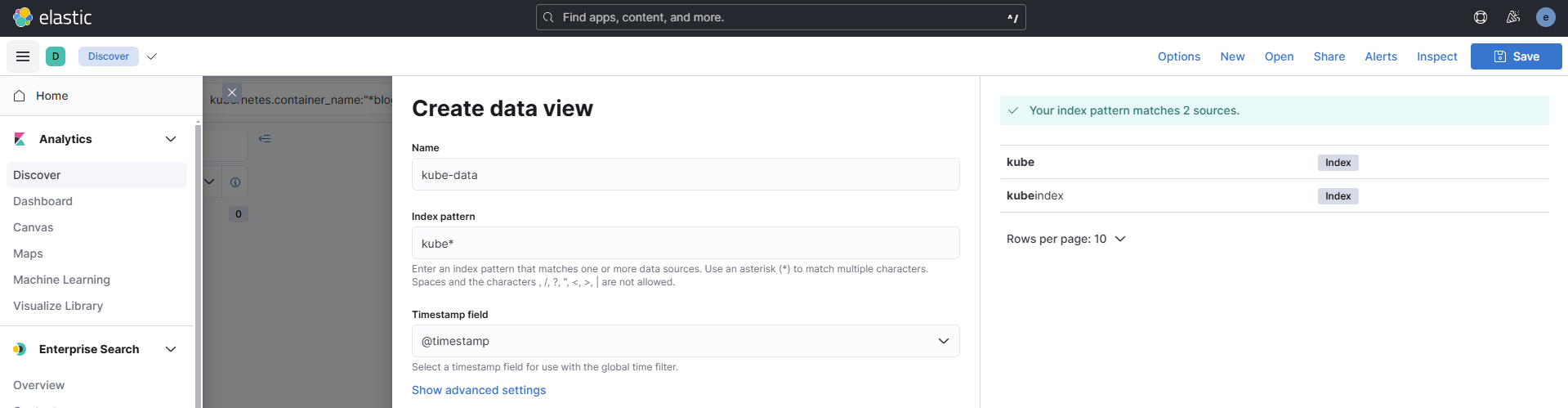Image resolution: width=1568 pixels, height=408 pixels.
Task: Click the Analytics Kibana icon
Action: coord(20,139)
